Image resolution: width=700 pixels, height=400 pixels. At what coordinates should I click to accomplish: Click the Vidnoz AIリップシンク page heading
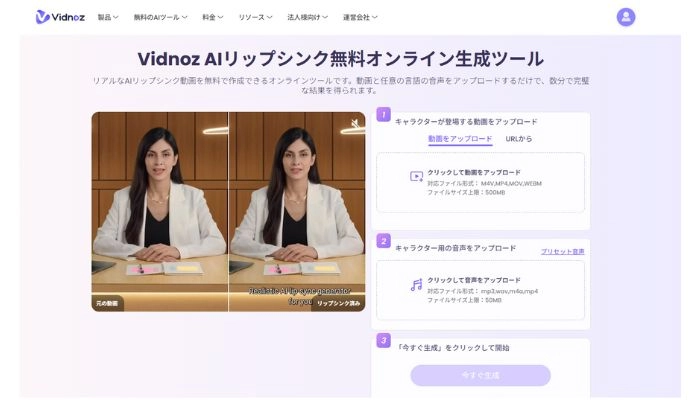click(341, 59)
